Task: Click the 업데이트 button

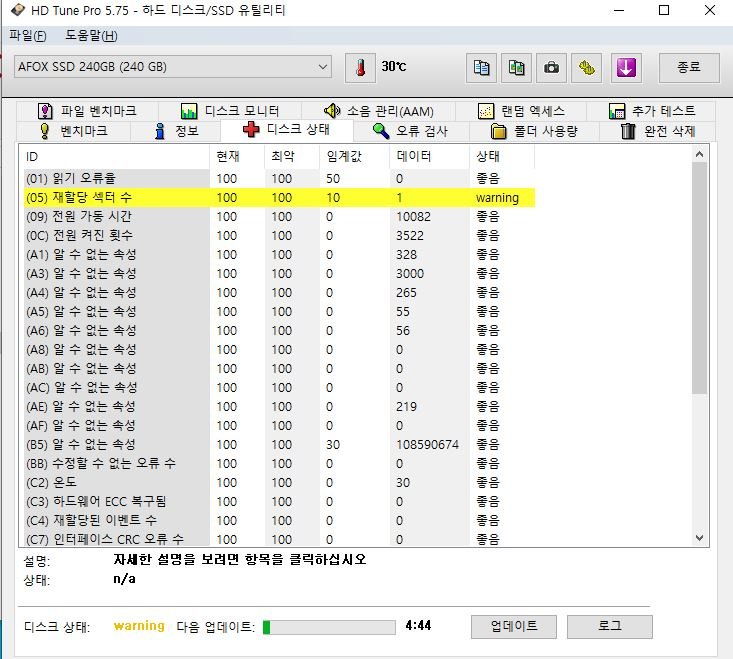Action: point(513,626)
